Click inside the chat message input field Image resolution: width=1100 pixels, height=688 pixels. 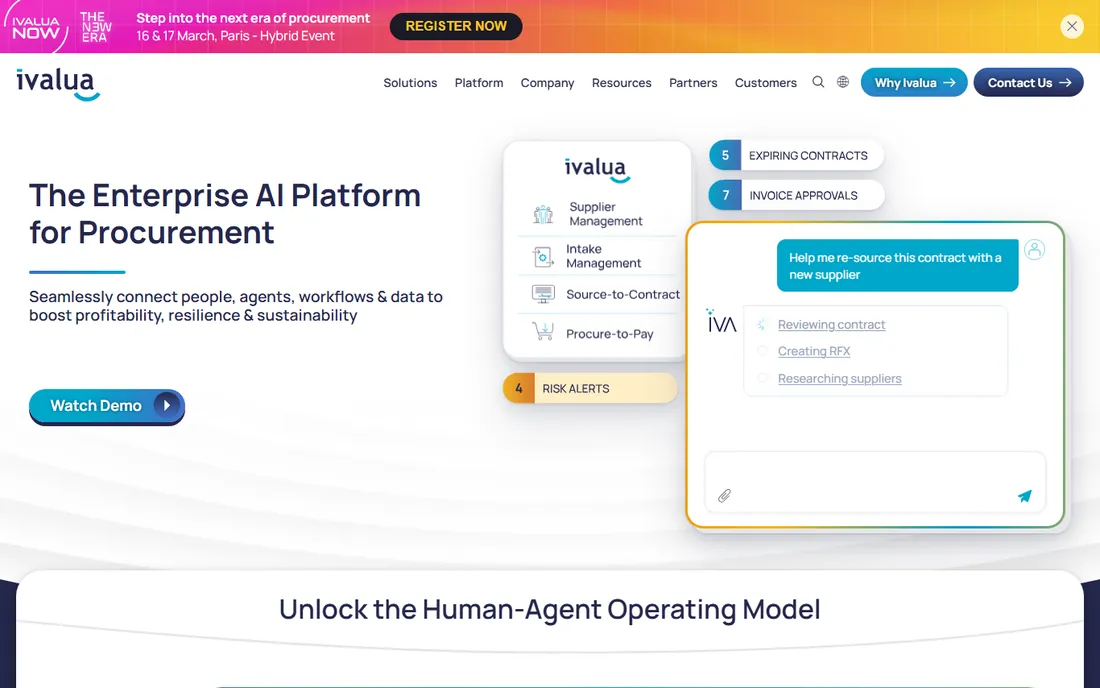click(875, 482)
